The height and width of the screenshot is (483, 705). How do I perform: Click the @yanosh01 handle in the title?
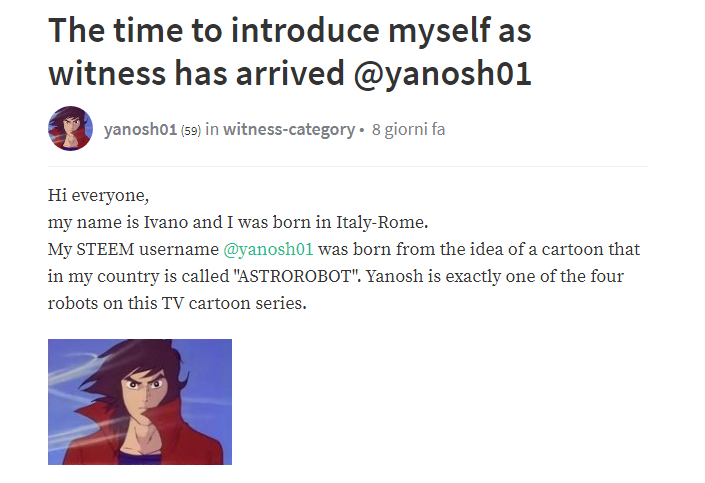point(433,74)
